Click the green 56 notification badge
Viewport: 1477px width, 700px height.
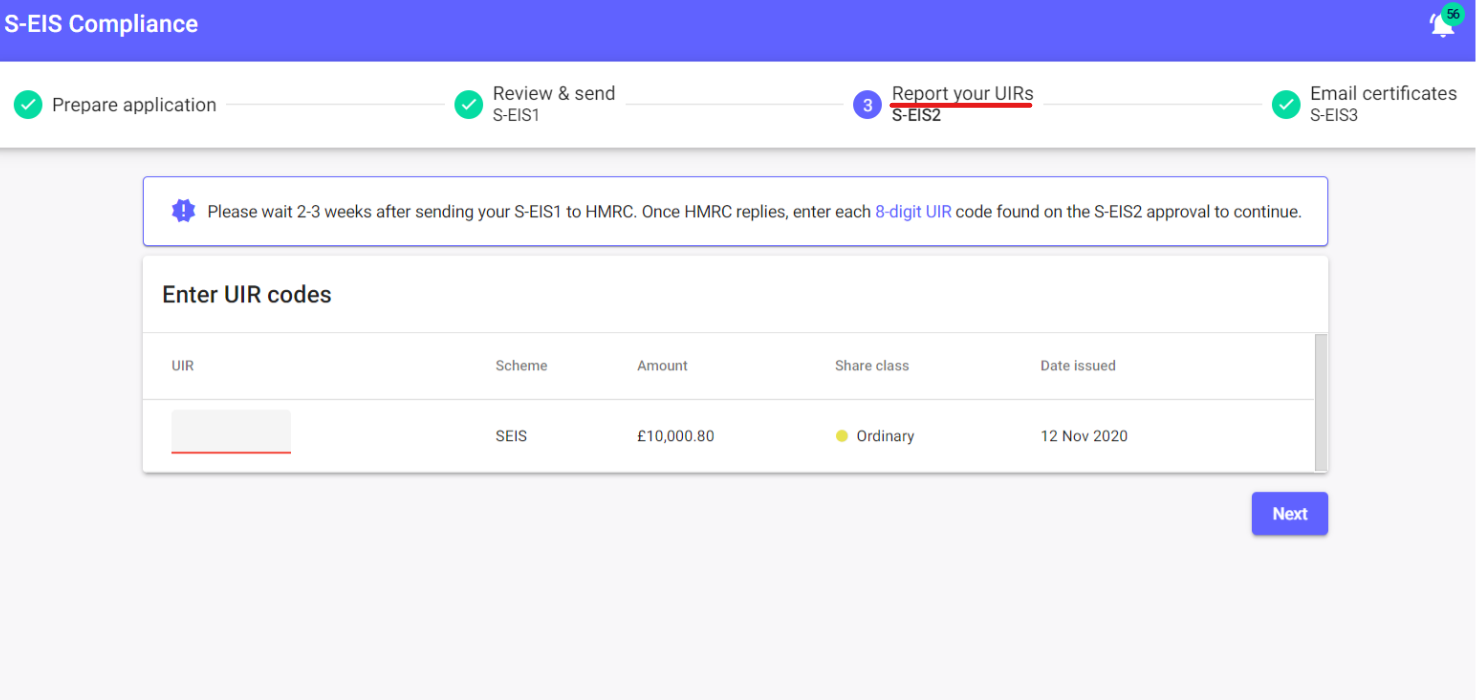pyautogui.click(x=1453, y=15)
